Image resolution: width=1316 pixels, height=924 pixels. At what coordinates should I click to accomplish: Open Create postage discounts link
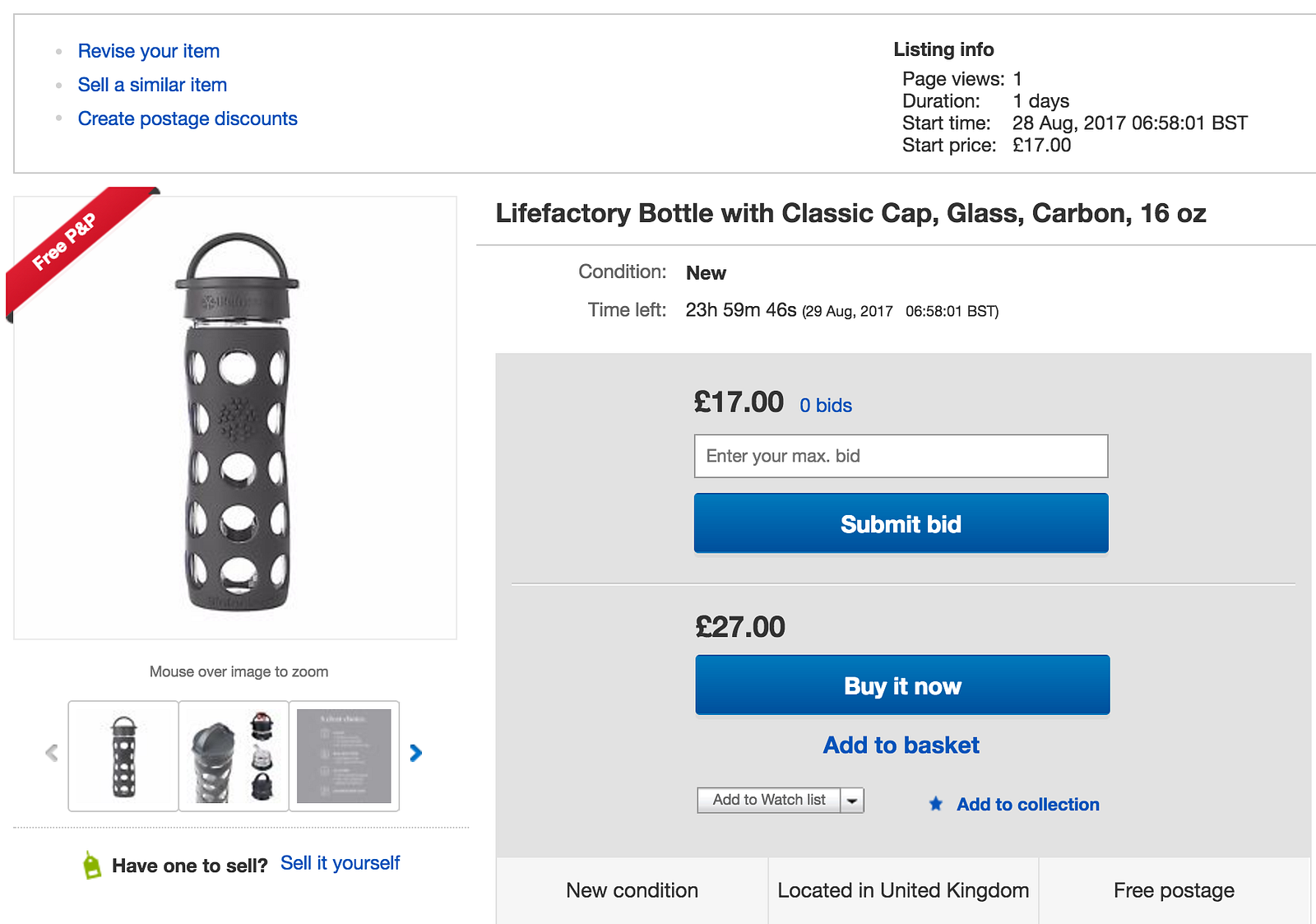(188, 118)
